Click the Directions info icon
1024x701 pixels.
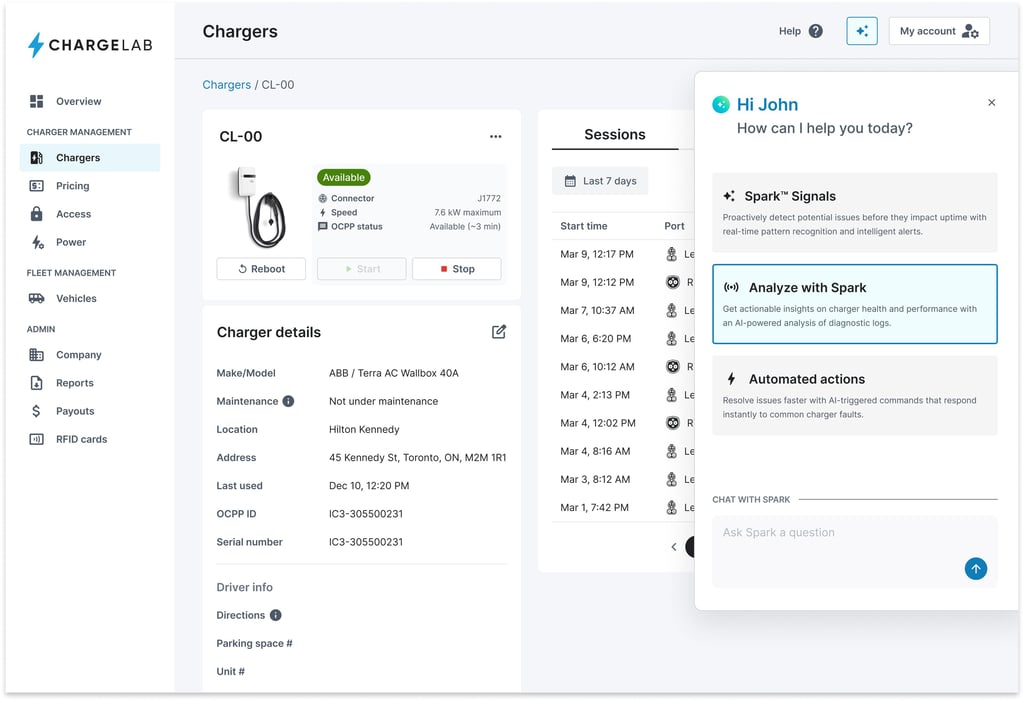pyautogui.click(x=276, y=615)
